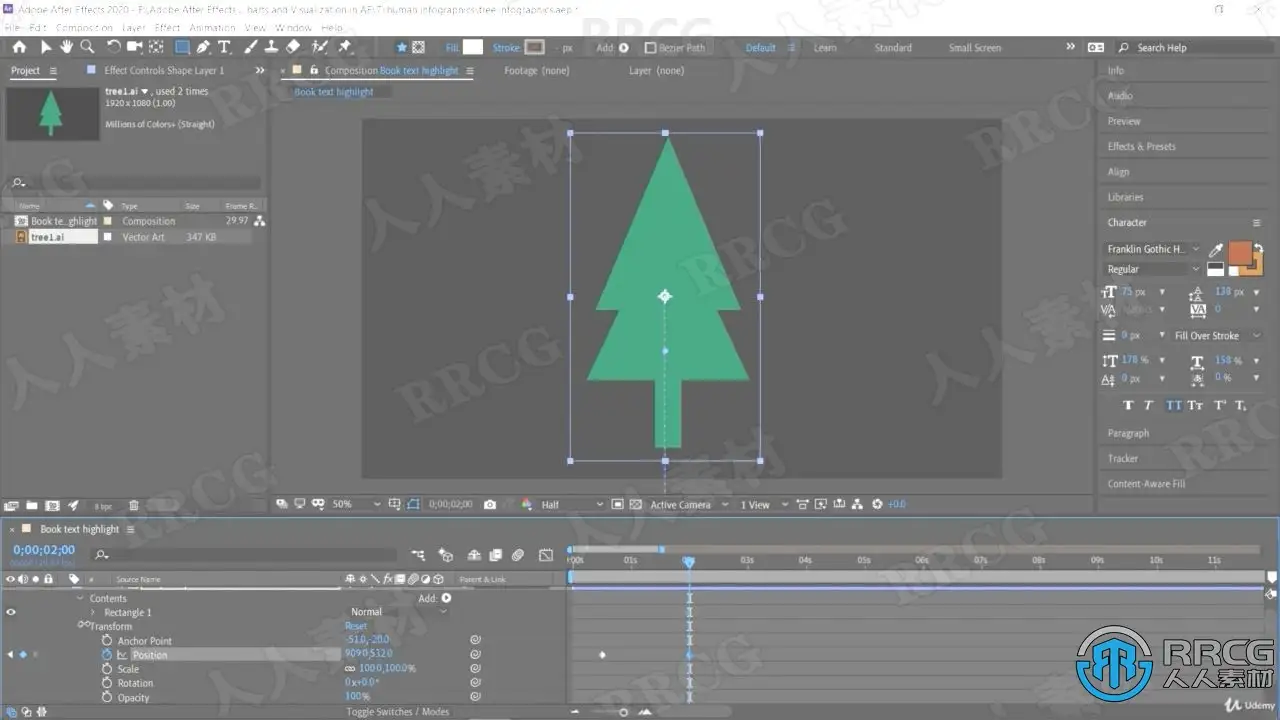Select the Eraser tool

coord(293,47)
